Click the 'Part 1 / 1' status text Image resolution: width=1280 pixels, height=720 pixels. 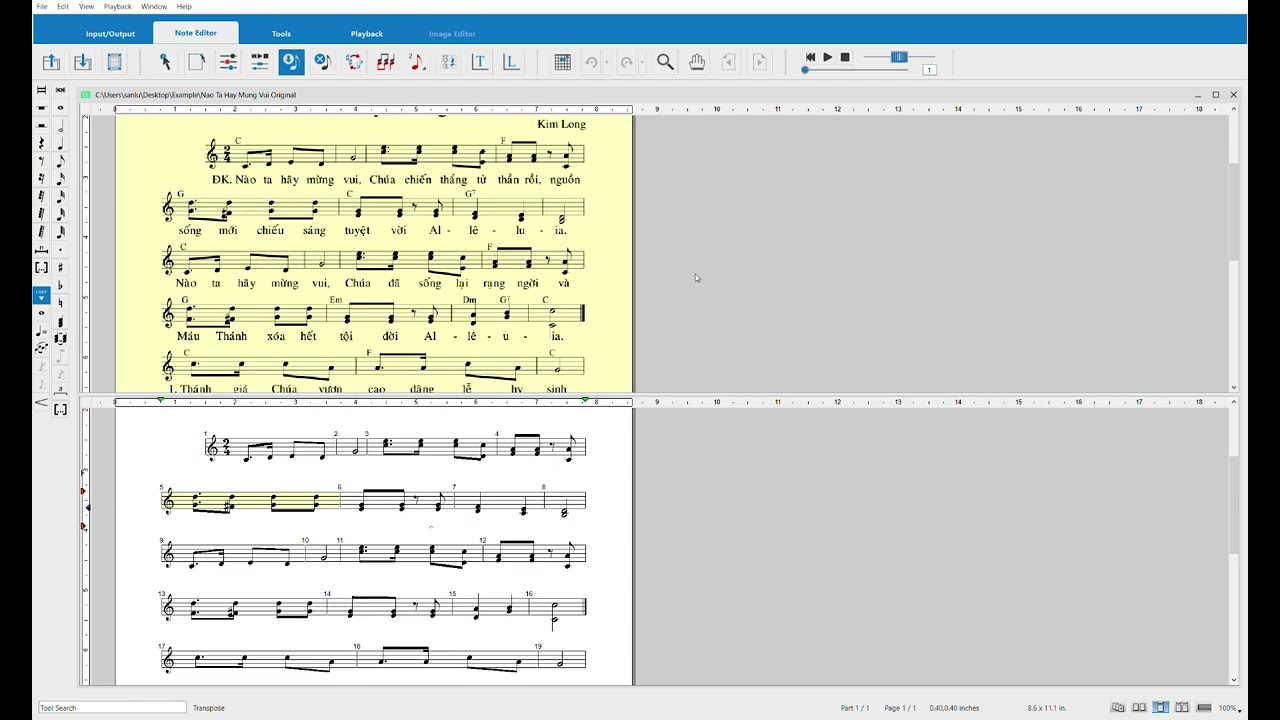click(855, 708)
